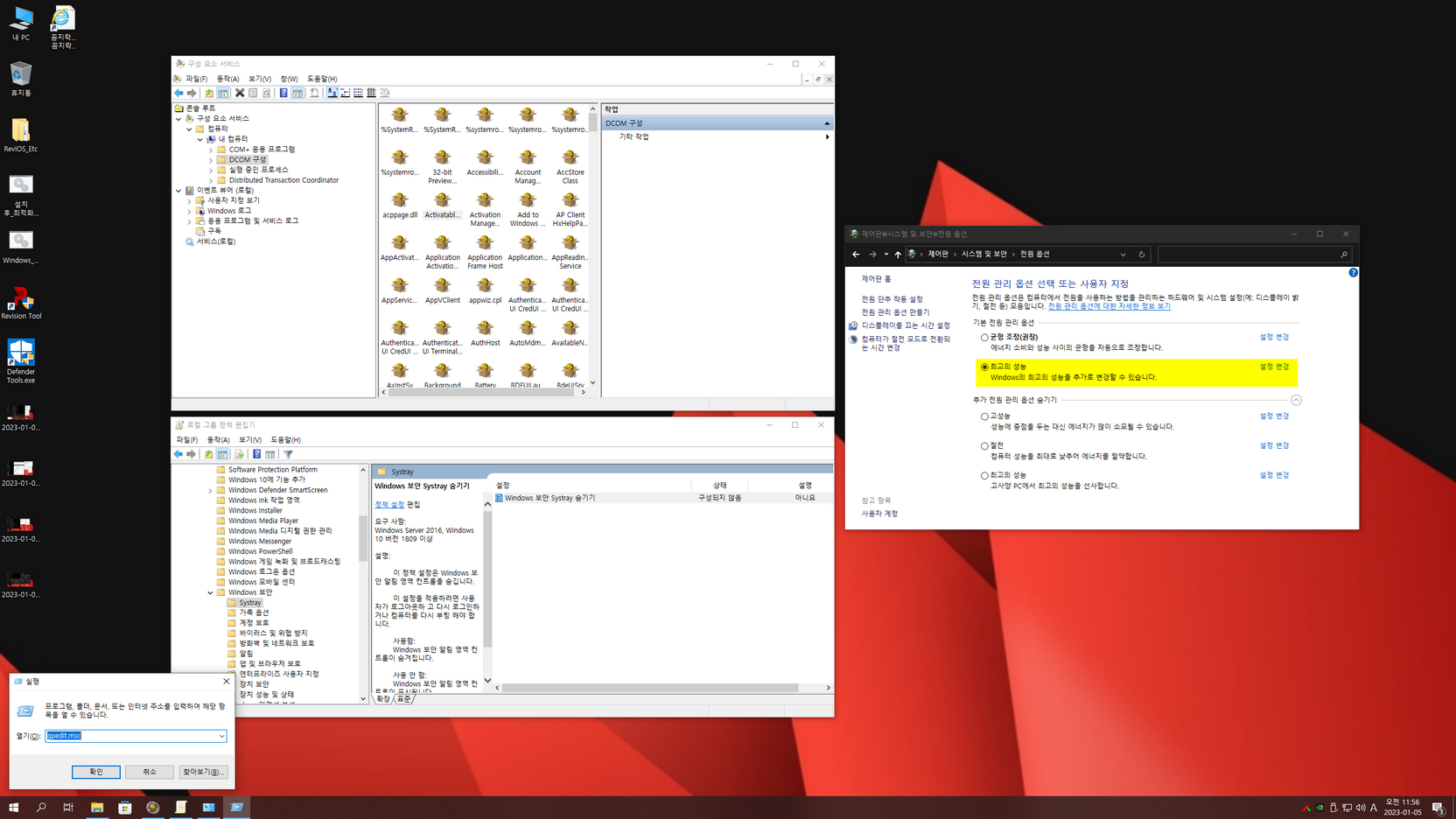1456x819 pixels.
Task: Click the export list icon in Group Policy Editor toolbar
Action: click(x=239, y=454)
